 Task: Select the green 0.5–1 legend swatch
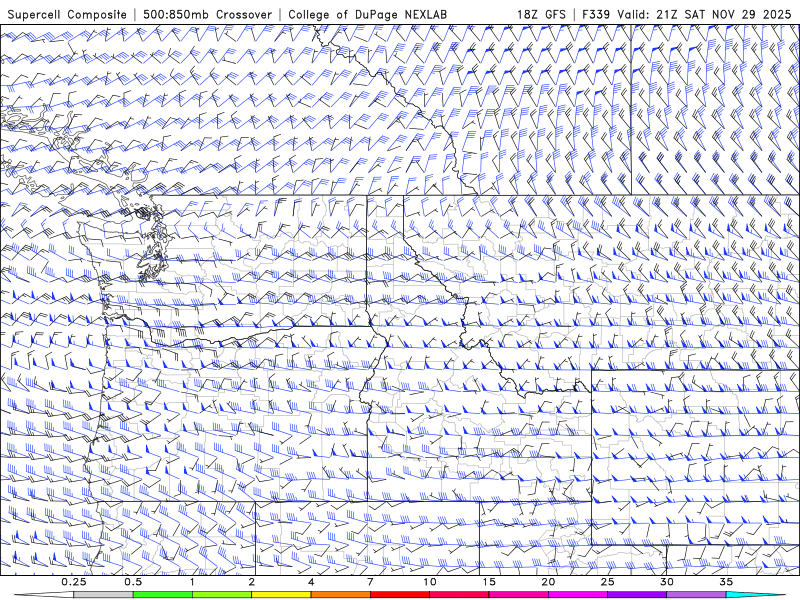click(162, 595)
